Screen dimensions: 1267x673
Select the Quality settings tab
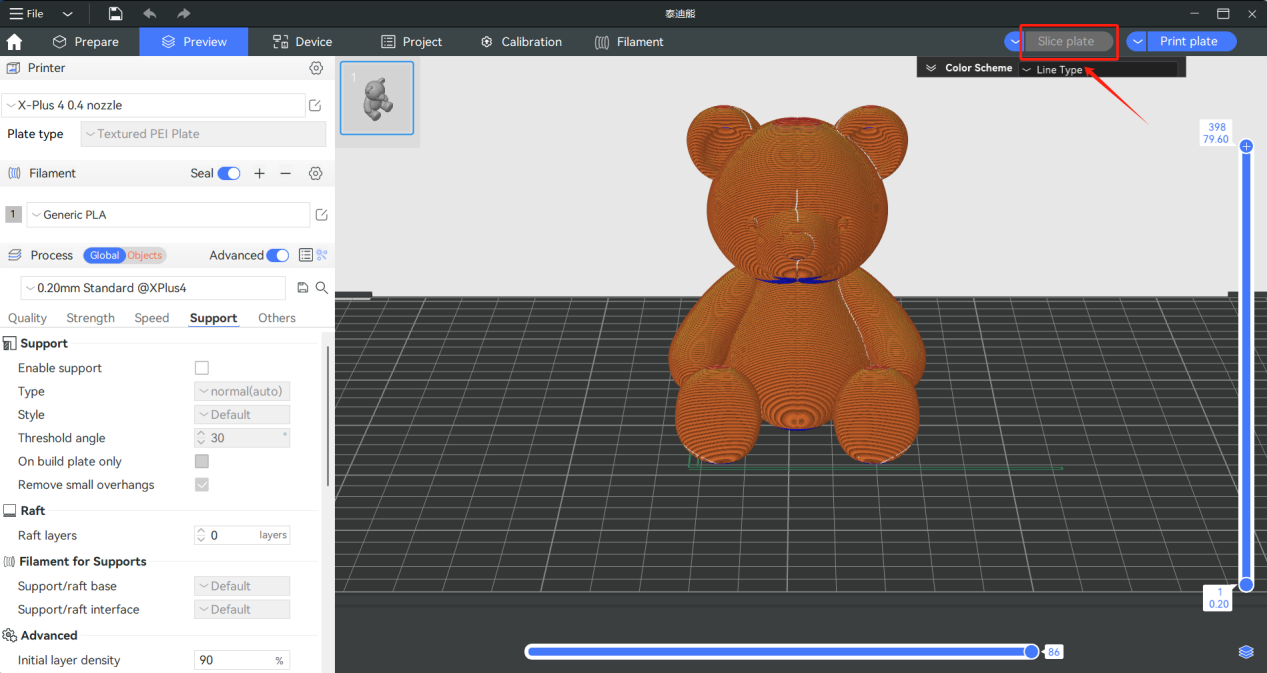[x=27, y=318]
